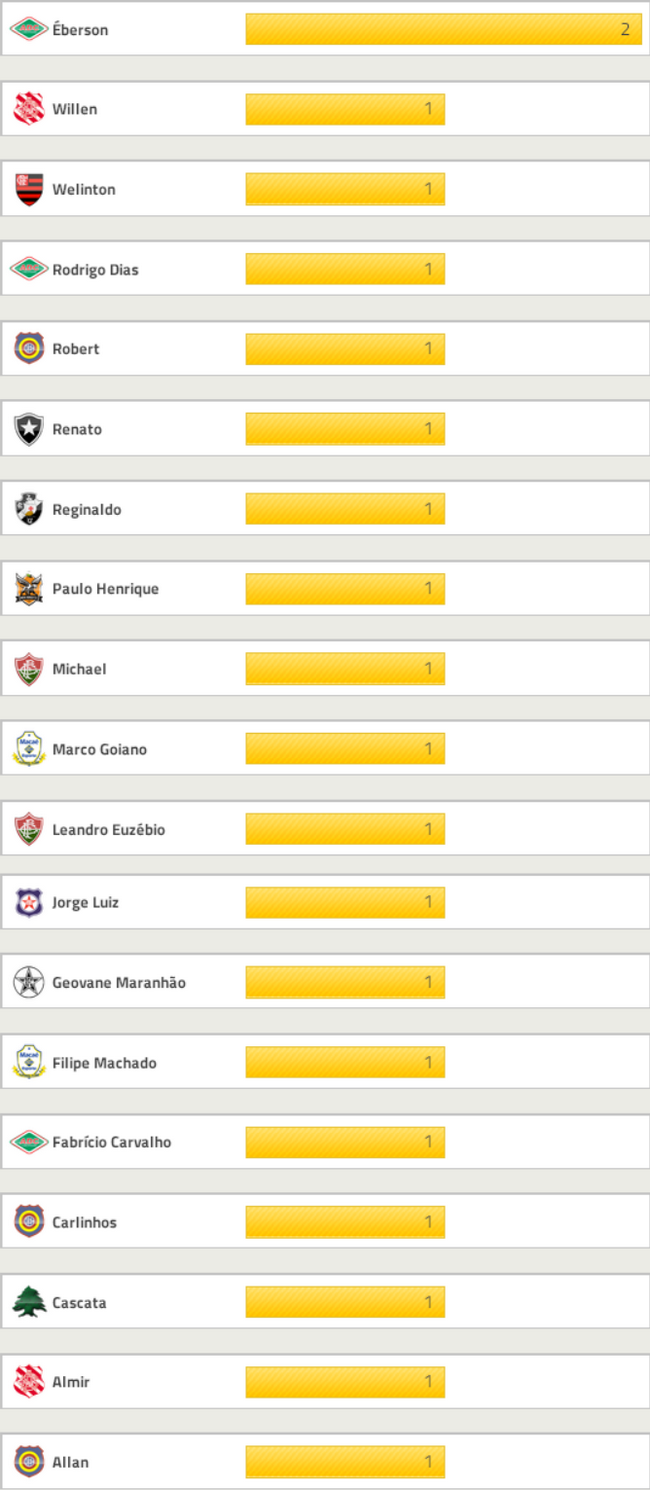Click the red striped crest next to Willen
650x1490 pixels.
click(29, 109)
